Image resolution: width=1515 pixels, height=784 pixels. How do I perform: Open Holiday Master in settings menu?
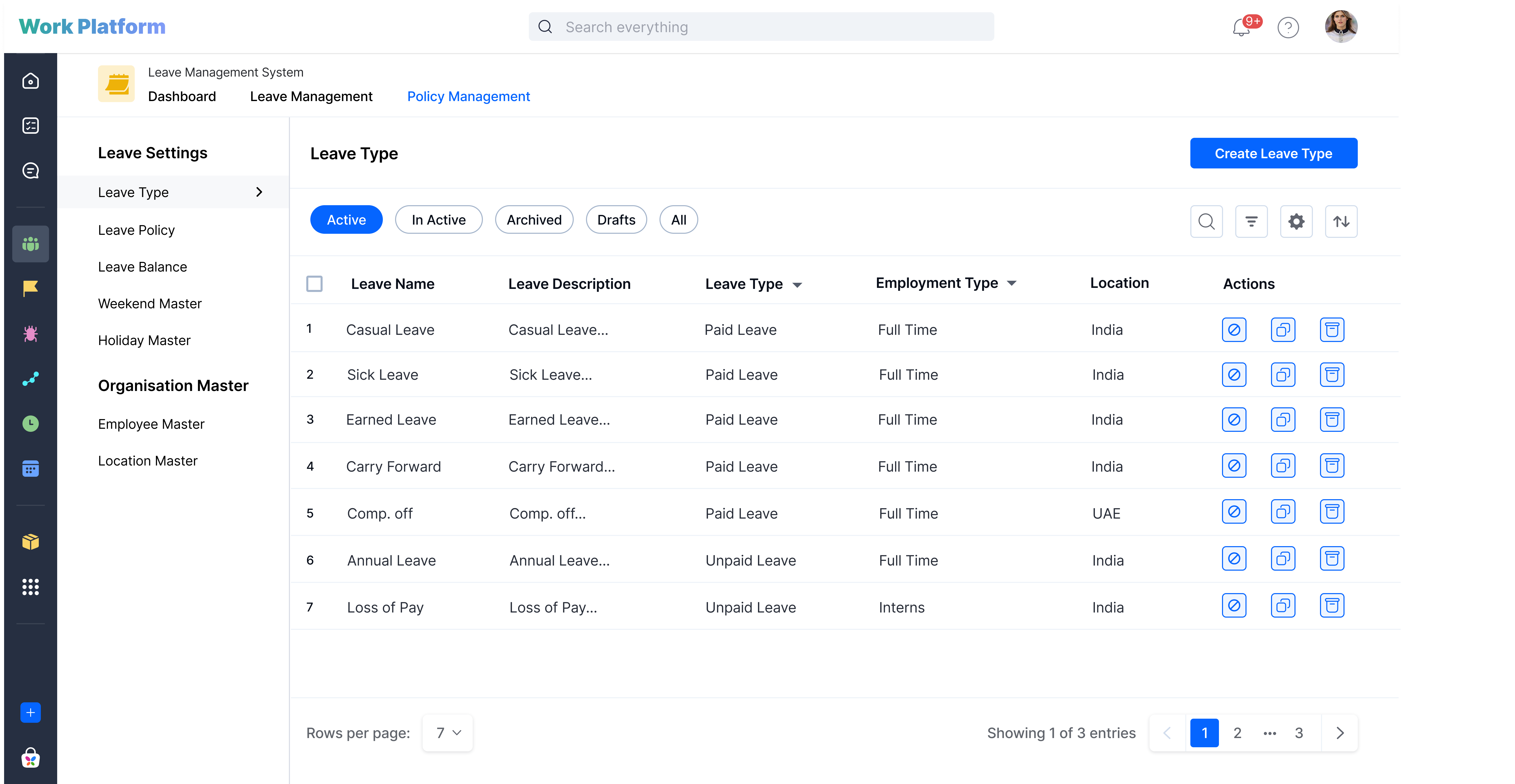click(144, 340)
